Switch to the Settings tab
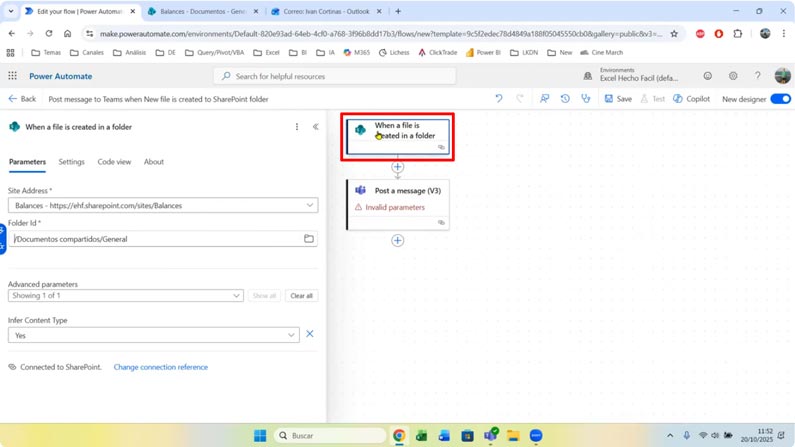This screenshot has width=795, height=447. coord(71,162)
